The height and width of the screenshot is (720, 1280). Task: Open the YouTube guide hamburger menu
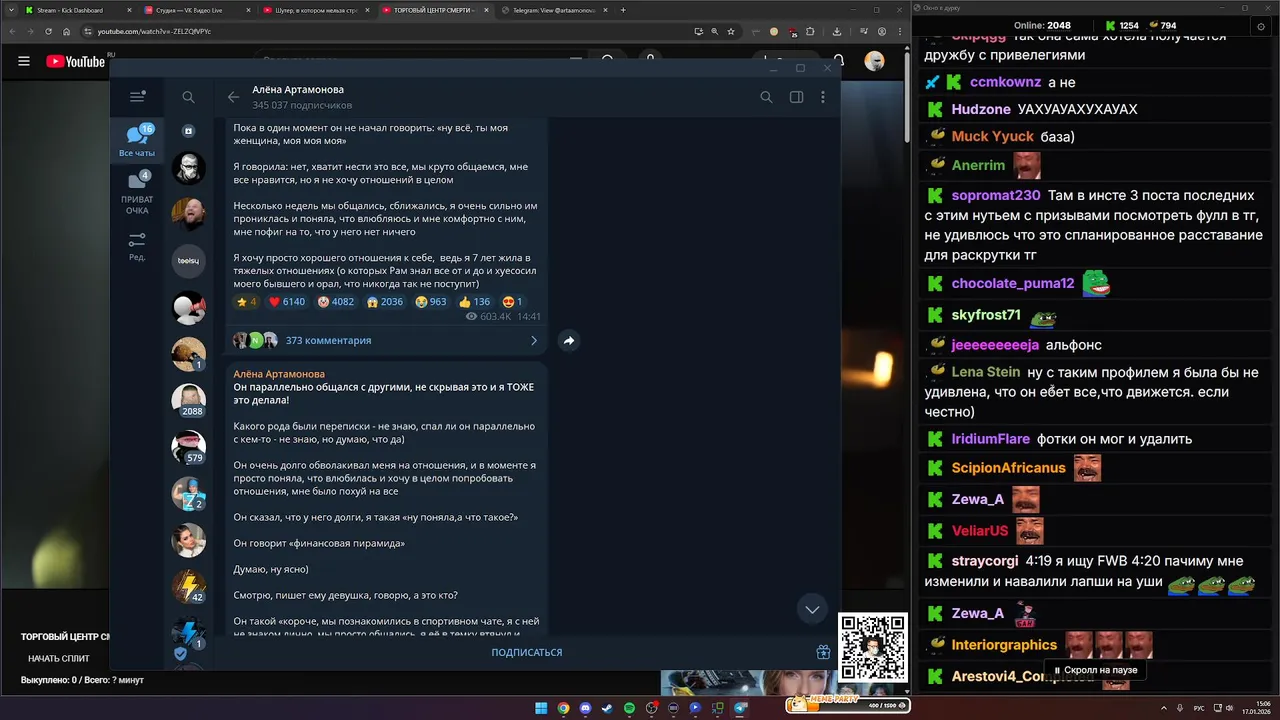tap(24, 61)
